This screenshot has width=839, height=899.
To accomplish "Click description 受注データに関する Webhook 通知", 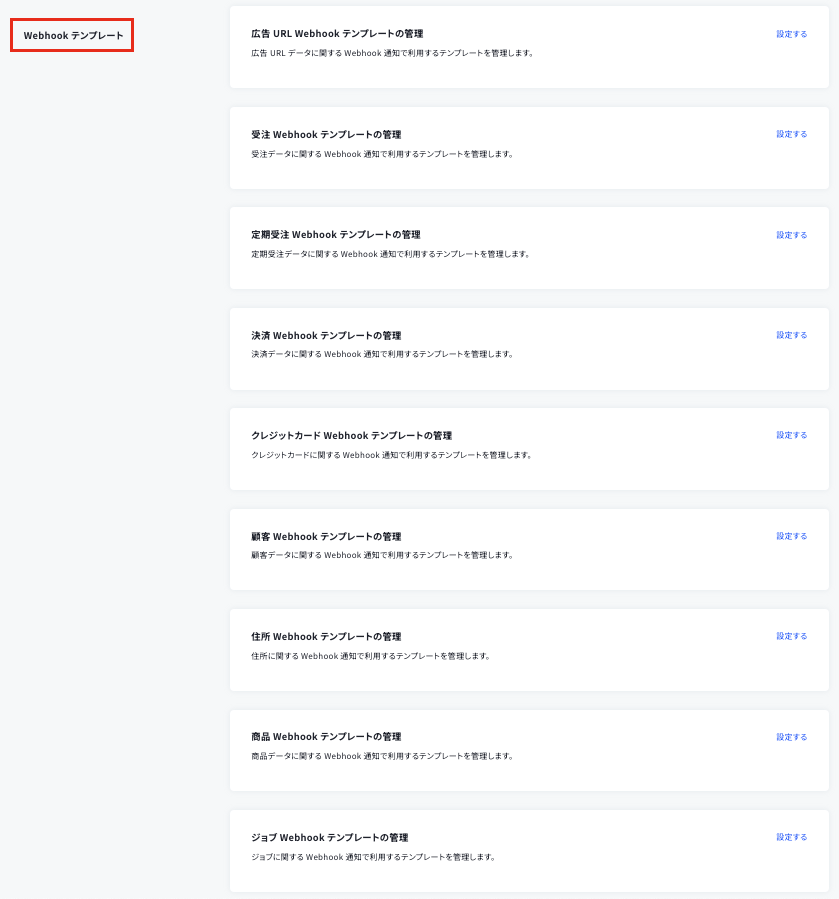I will pyautogui.click(x=383, y=154).
